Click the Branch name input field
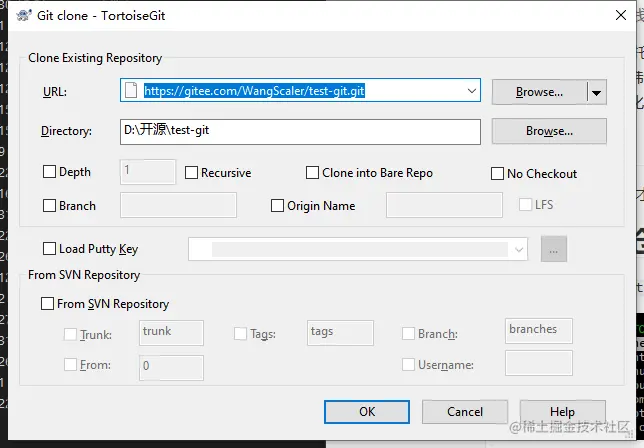 click(x=178, y=205)
